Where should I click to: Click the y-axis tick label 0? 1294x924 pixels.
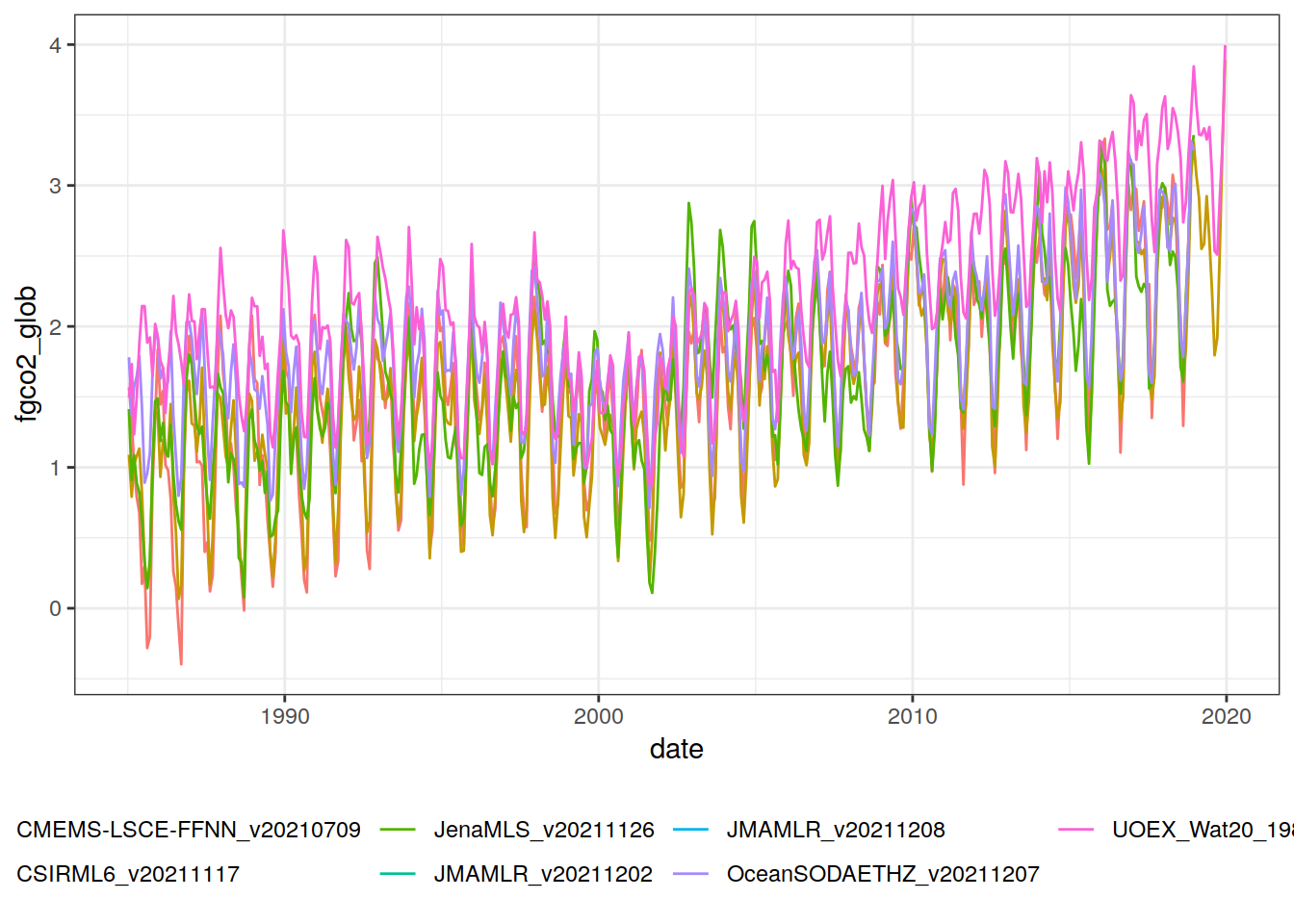(x=56, y=608)
